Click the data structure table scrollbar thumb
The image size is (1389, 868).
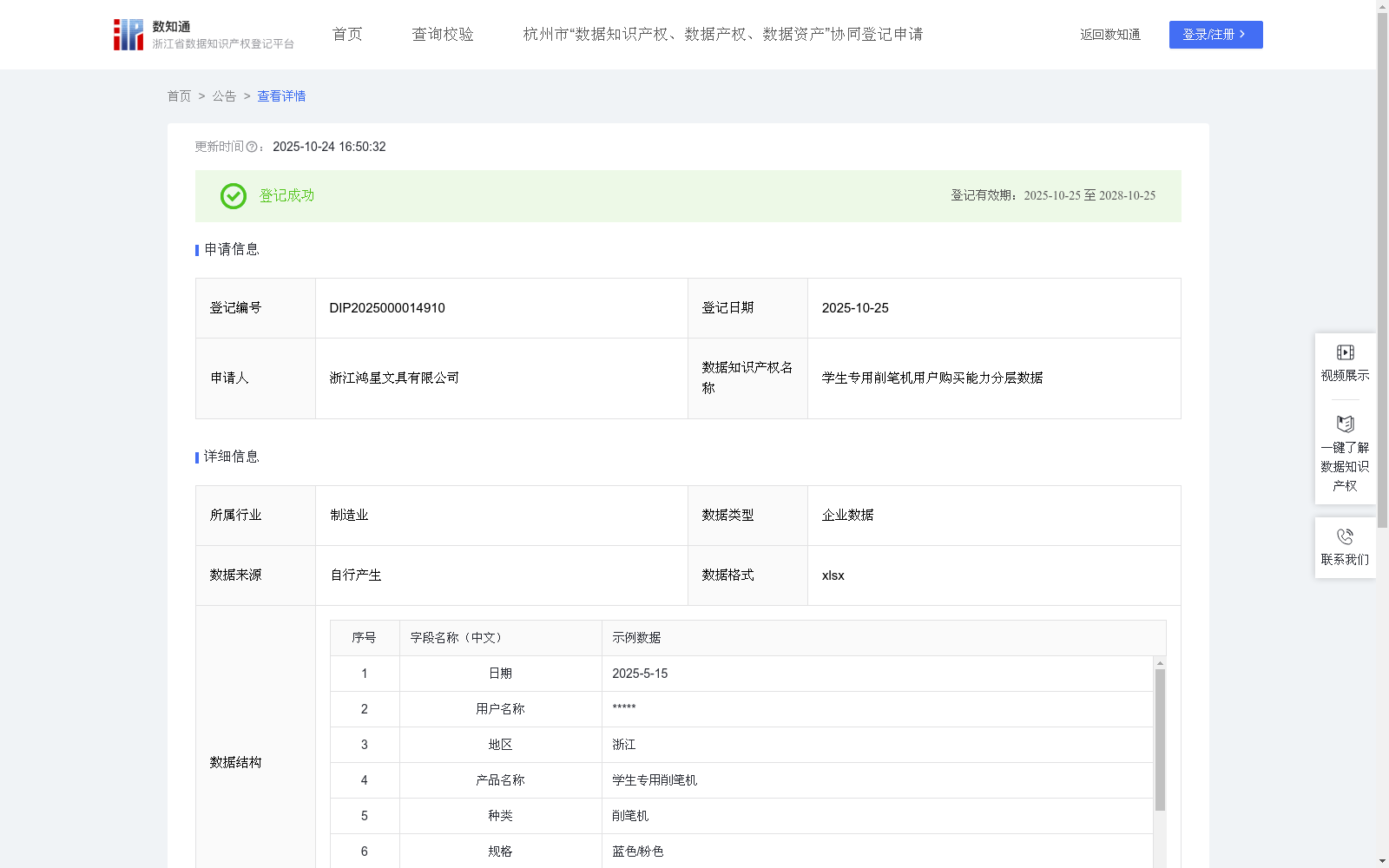[x=1160, y=740]
